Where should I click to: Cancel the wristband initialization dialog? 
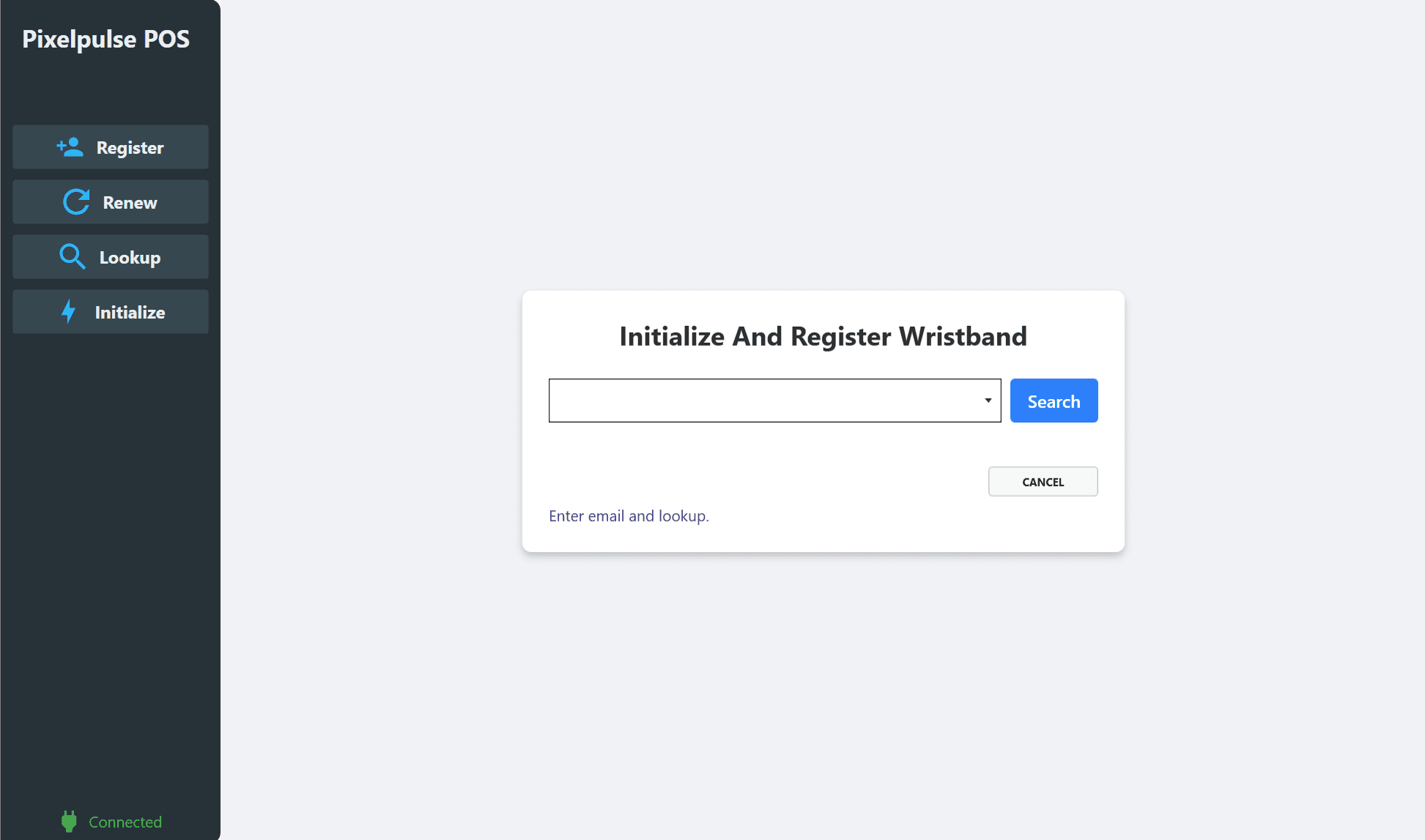(1043, 482)
